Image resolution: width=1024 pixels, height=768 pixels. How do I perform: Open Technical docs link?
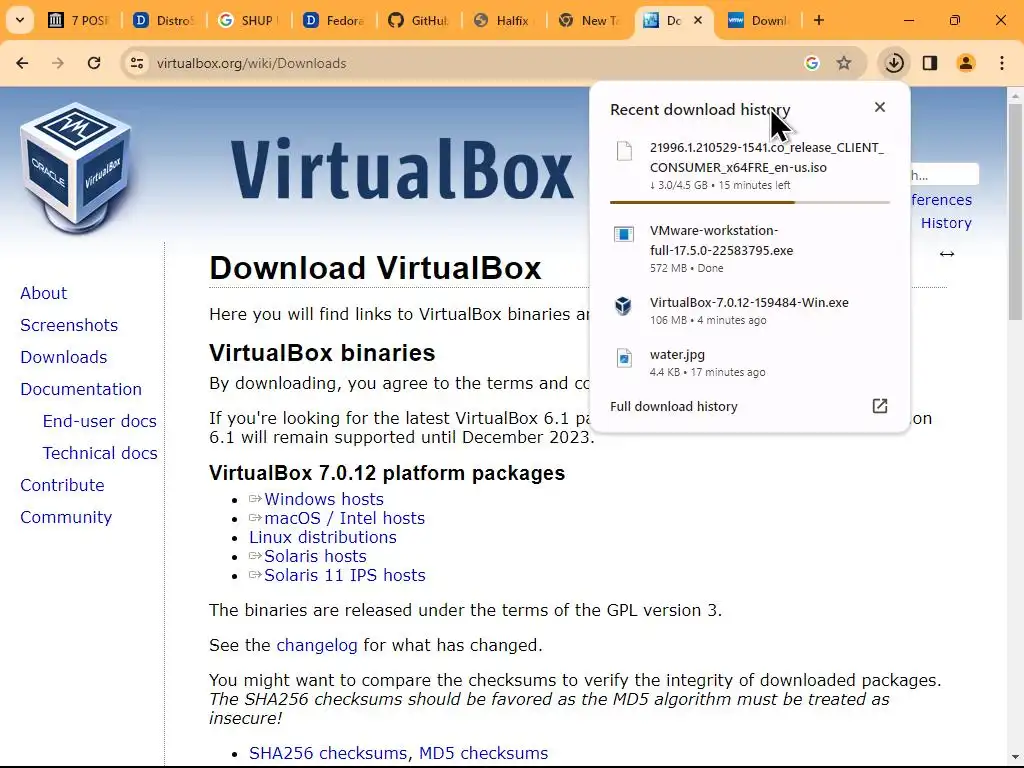click(100, 453)
